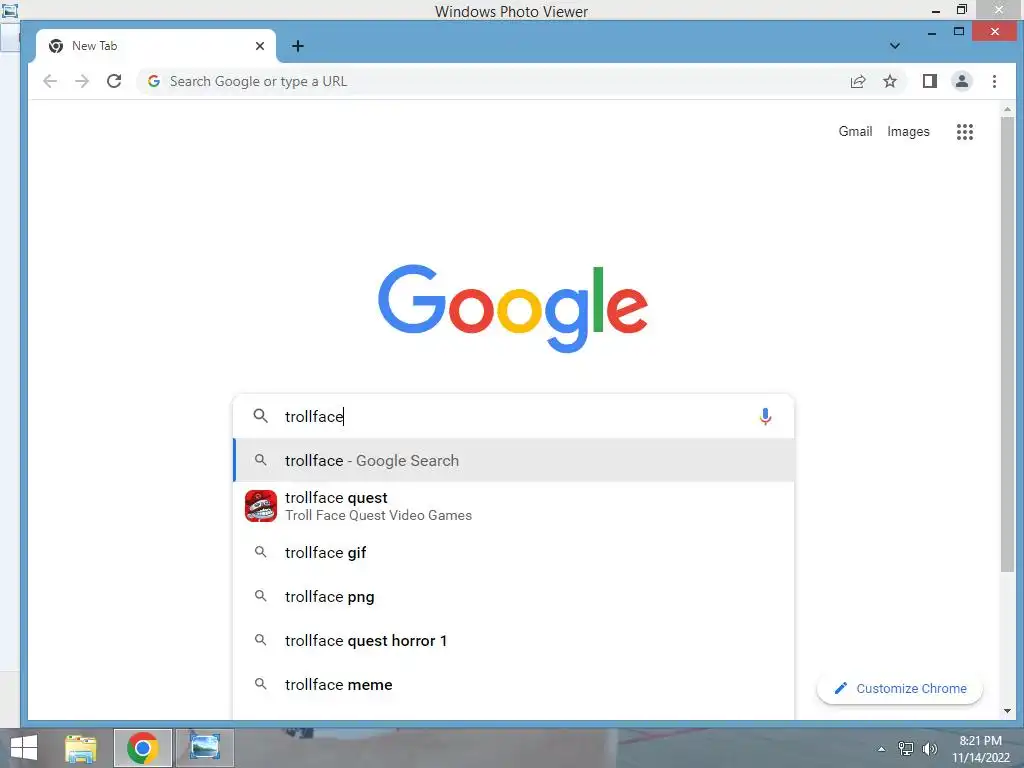
Task: Open the Windows Start button
Action: tap(24, 748)
